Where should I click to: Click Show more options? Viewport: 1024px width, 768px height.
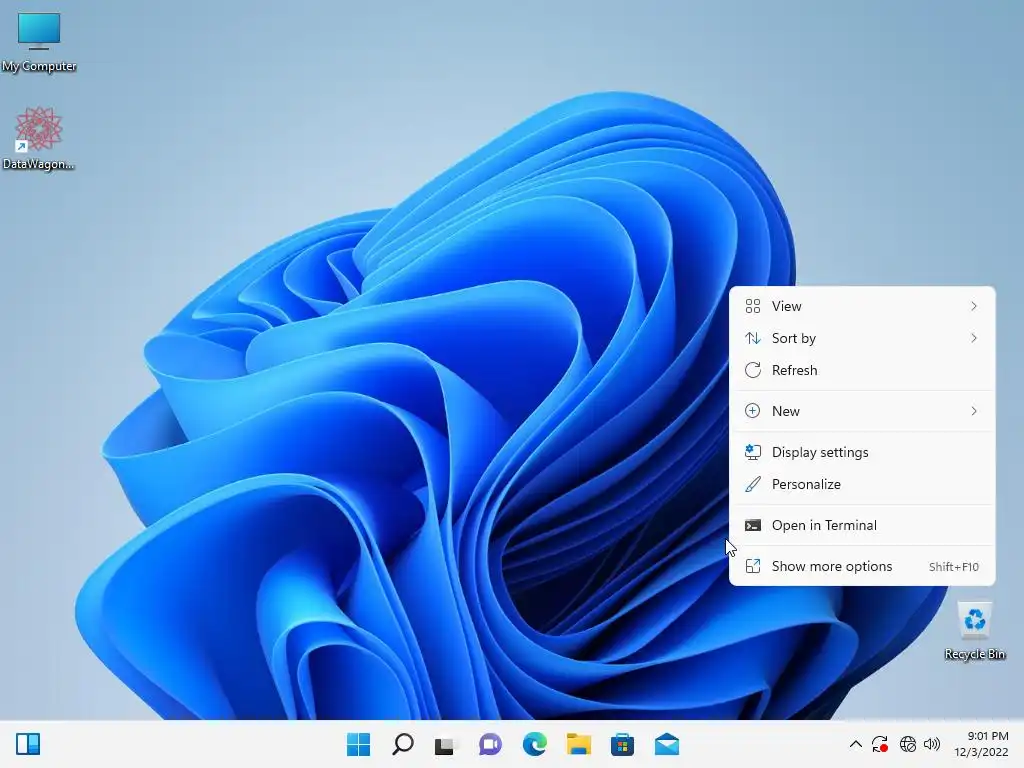click(x=862, y=567)
